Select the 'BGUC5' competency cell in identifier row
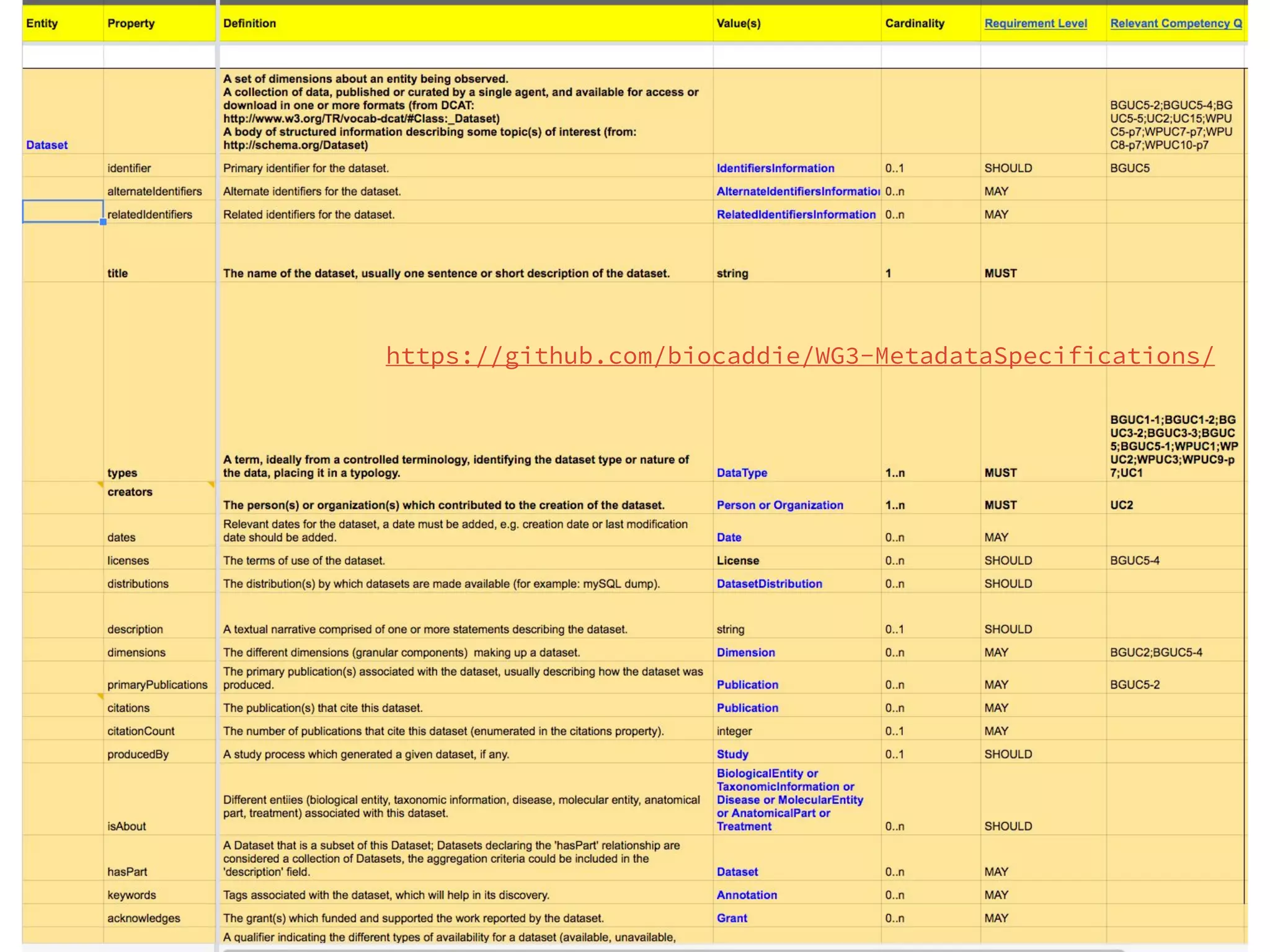The image size is (1270, 952). click(x=1175, y=166)
